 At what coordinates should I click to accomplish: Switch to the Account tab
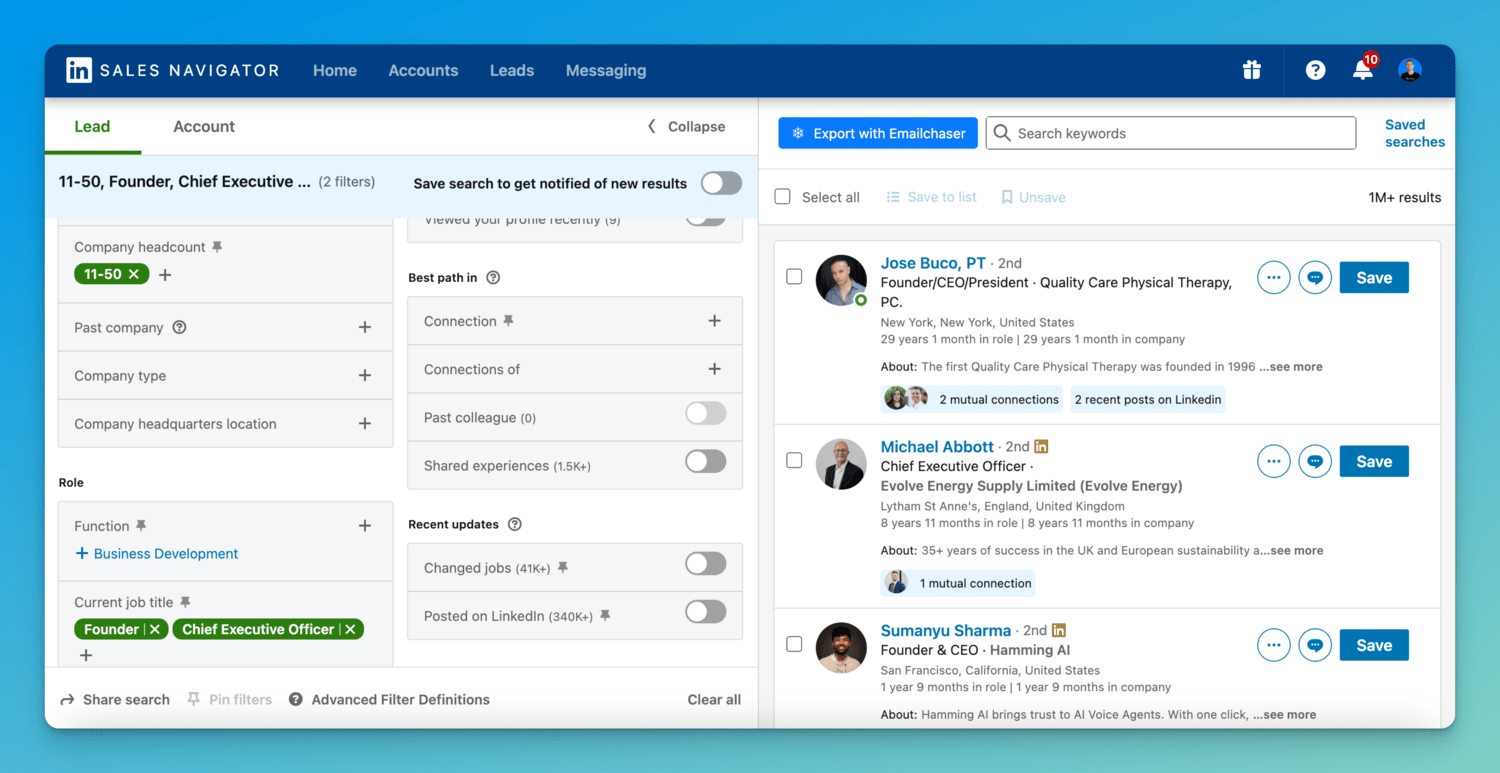point(204,126)
